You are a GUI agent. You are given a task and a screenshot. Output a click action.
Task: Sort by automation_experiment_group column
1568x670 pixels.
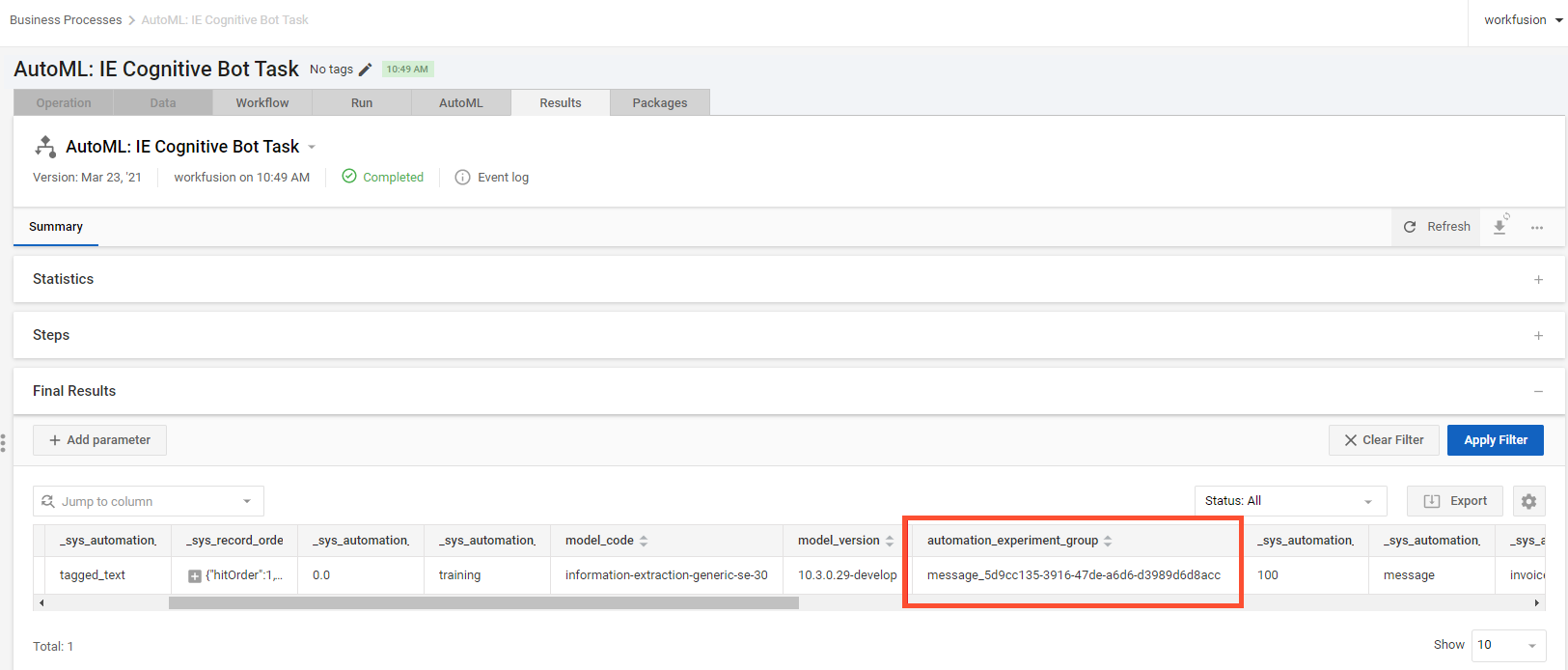tap(1108, 541)
